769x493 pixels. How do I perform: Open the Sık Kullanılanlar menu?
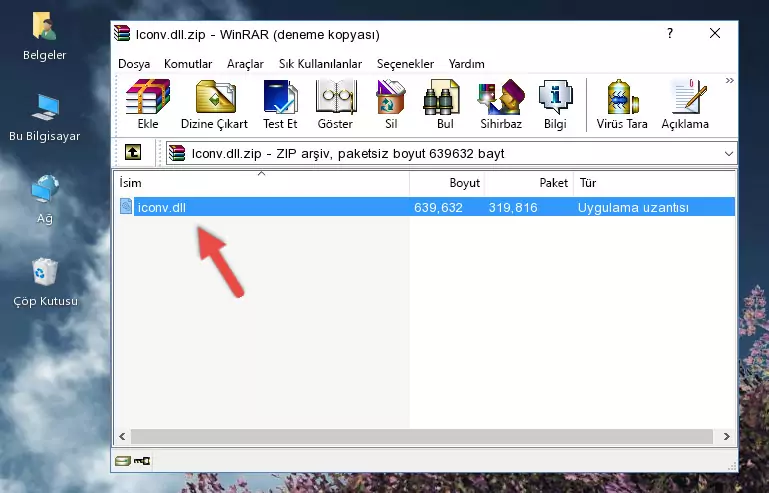(x=320, y=64)
